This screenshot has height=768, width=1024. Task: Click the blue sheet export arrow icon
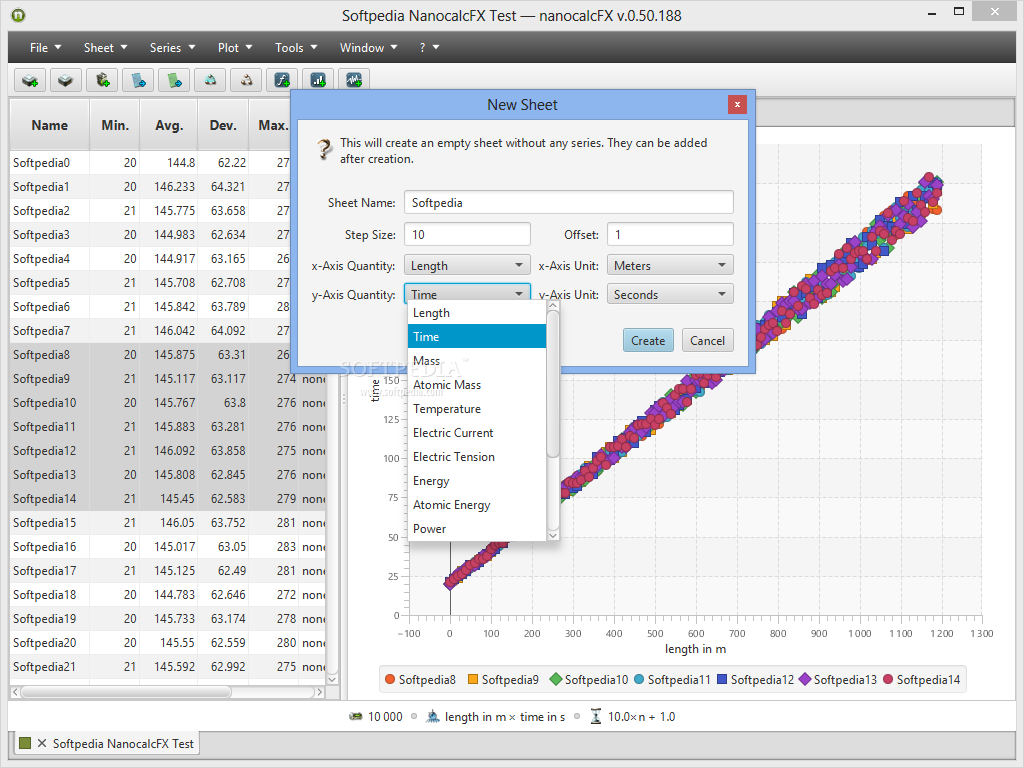pos(138,80)
